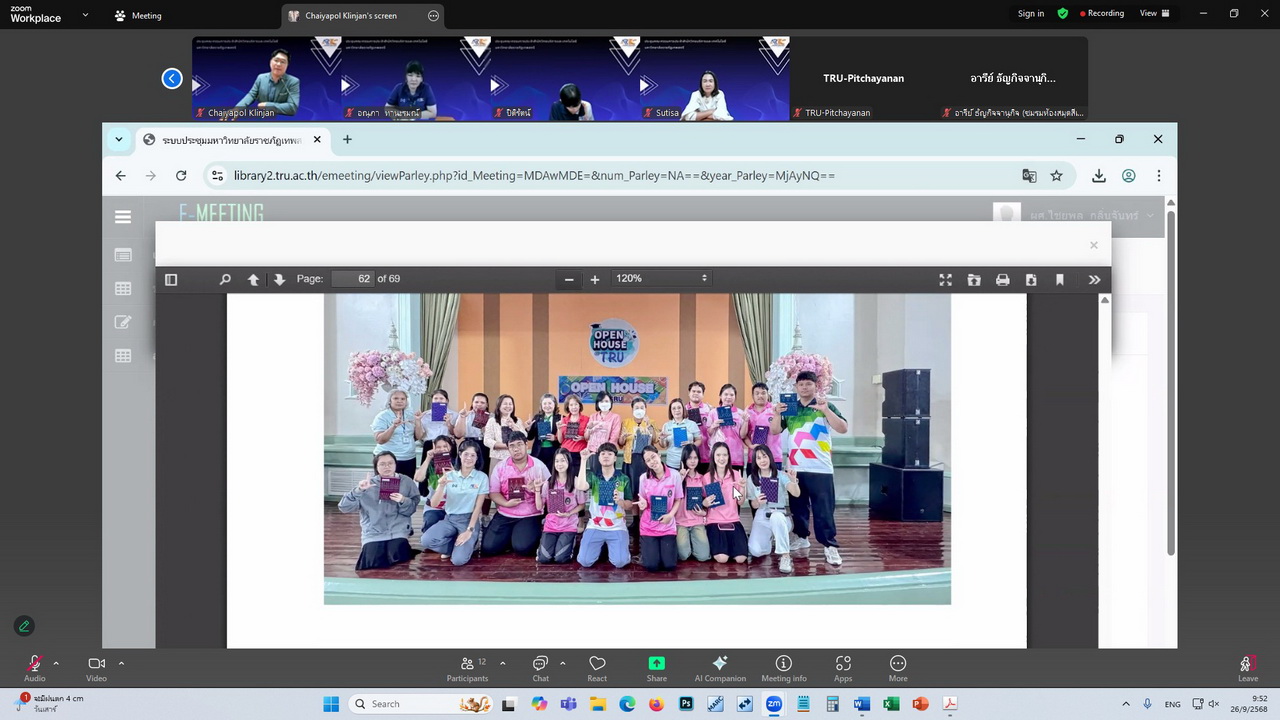The image size is (1280, 720).
Task: Go to next PDF page
Action: pyautogui.click(x=279, y=279)
